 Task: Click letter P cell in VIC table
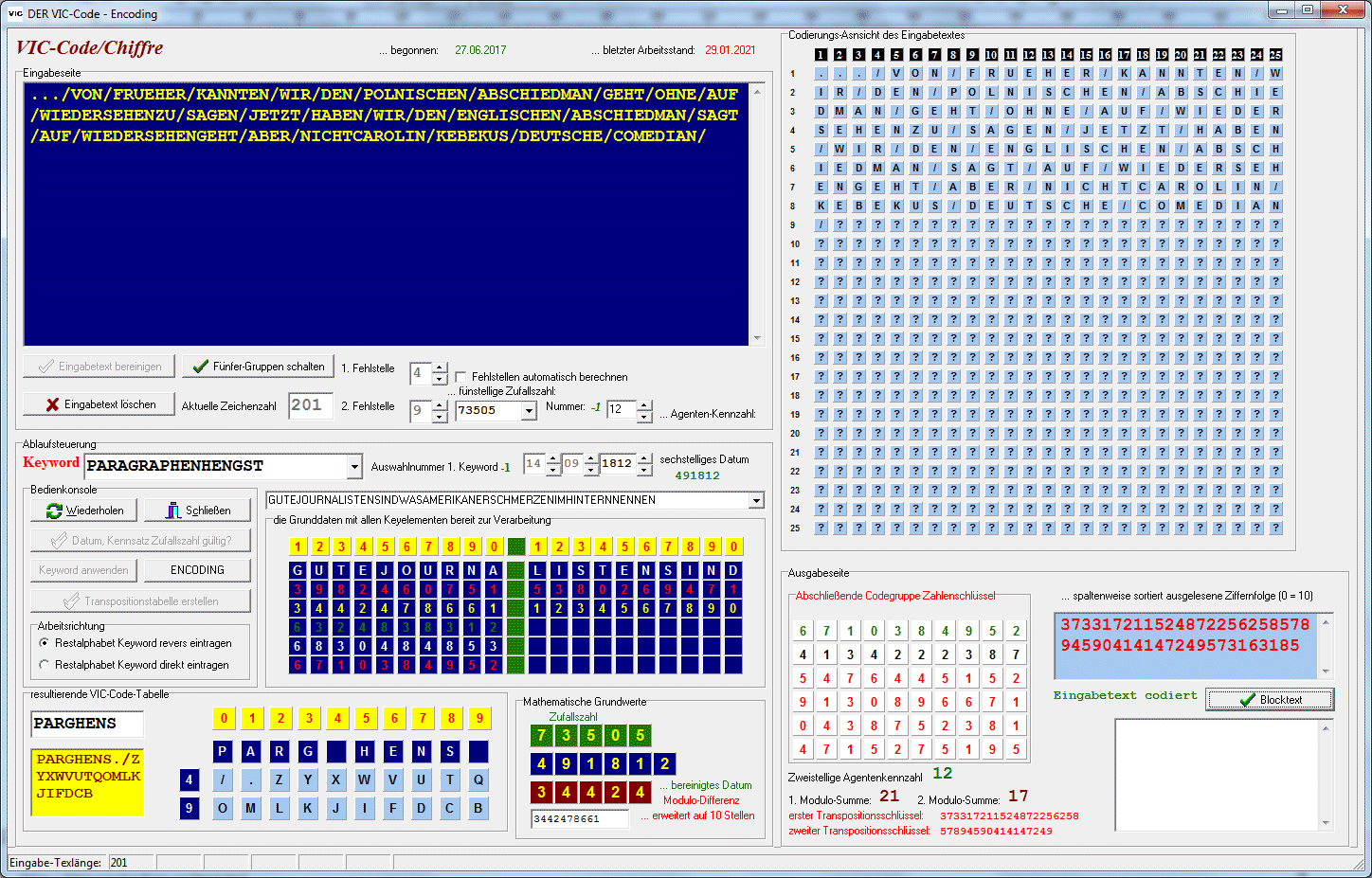tap(223, 751)
